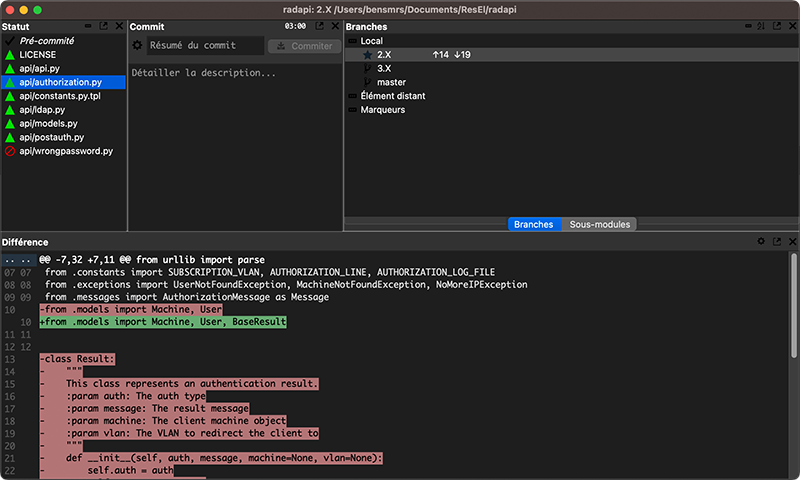Switch to the Branches tab
Viewport: 800px width, 480px height.
534,224
